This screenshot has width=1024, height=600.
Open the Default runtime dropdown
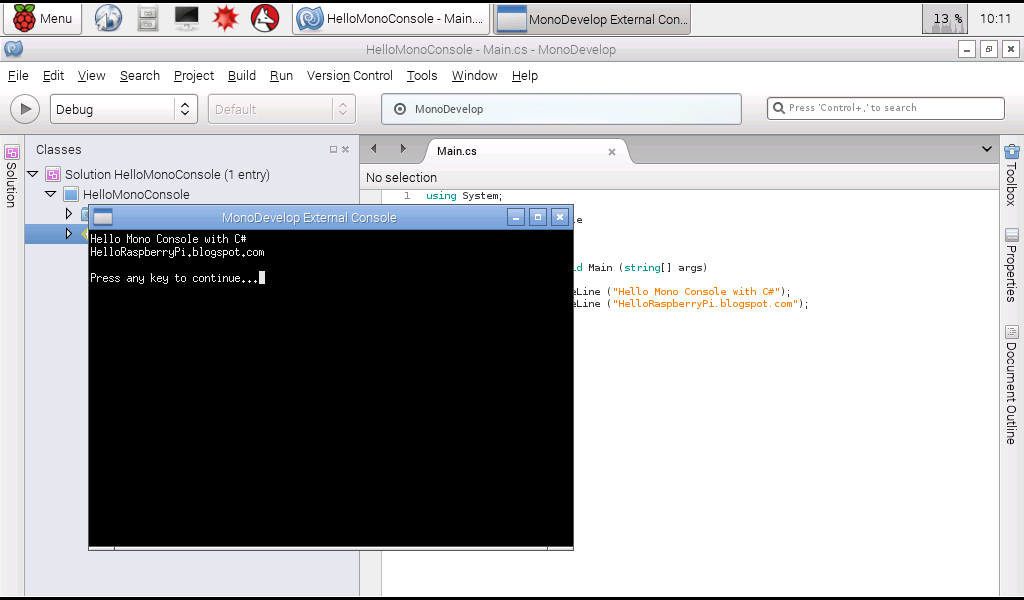pos(281,109)
